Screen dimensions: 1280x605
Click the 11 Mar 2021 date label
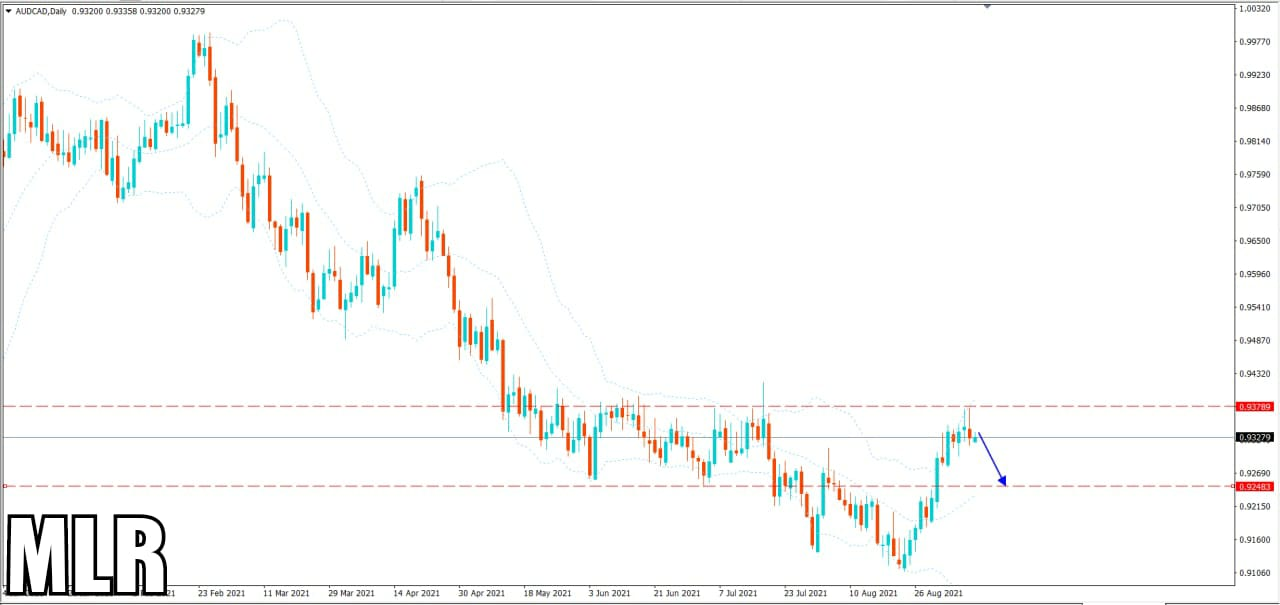(x=287, y=593)
